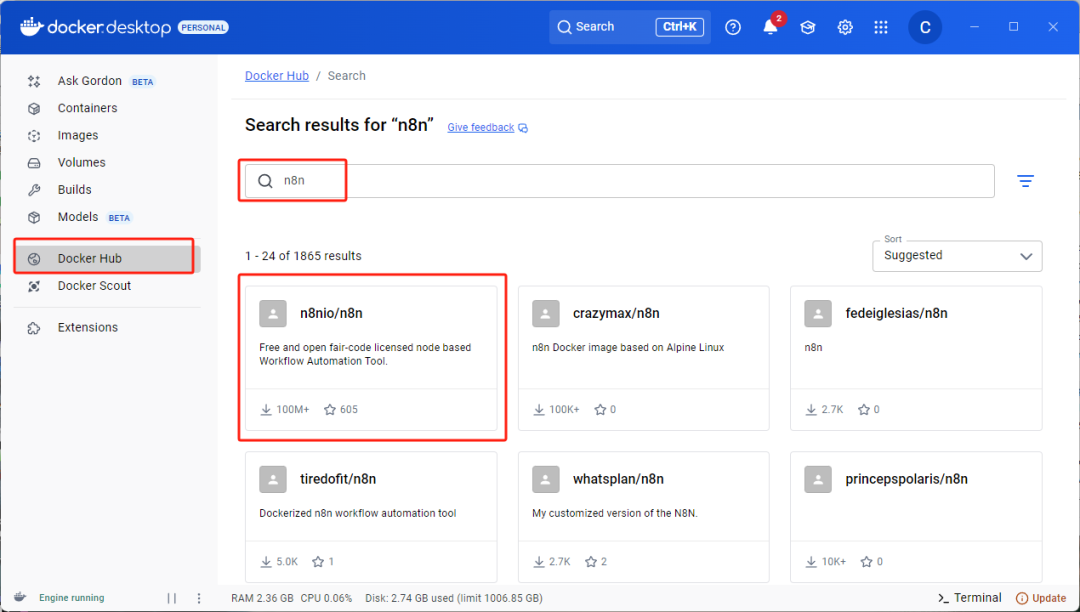Open Settings gear icon
The image size is (1080, 612).
click(x=844, y=27)
